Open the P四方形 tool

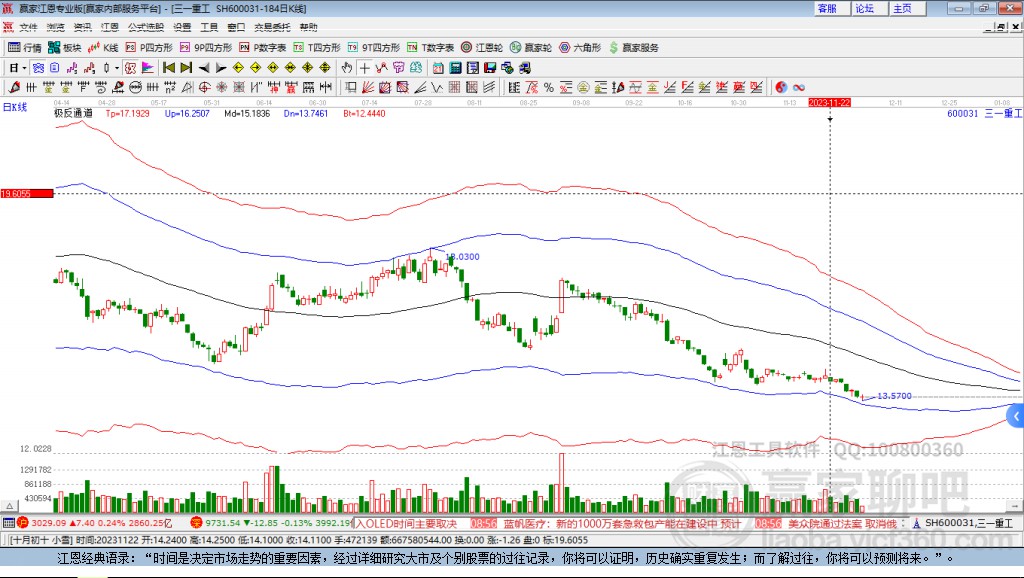click(149, 47)
